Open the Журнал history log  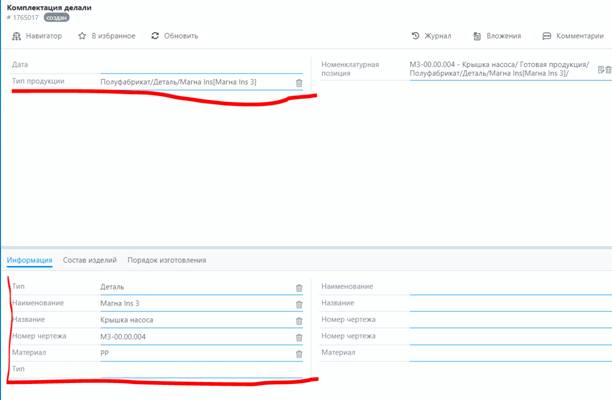click(x=431, y=36)
